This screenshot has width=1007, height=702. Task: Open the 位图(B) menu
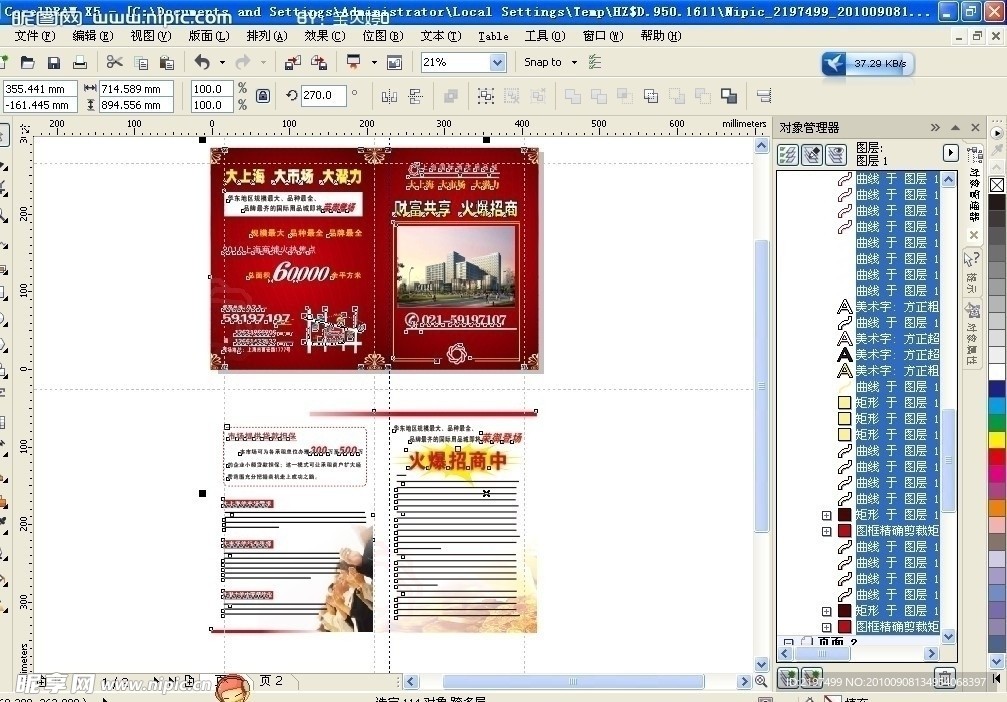(382, 35)
